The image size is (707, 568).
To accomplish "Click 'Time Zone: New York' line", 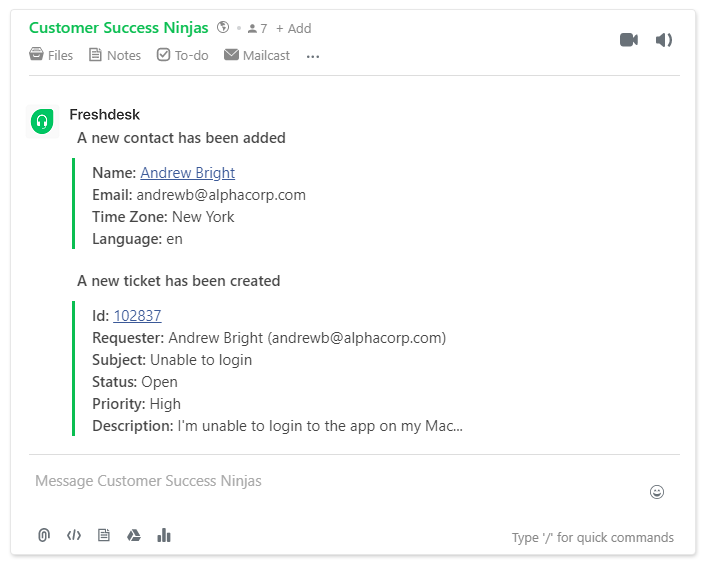I will (163, 217).
